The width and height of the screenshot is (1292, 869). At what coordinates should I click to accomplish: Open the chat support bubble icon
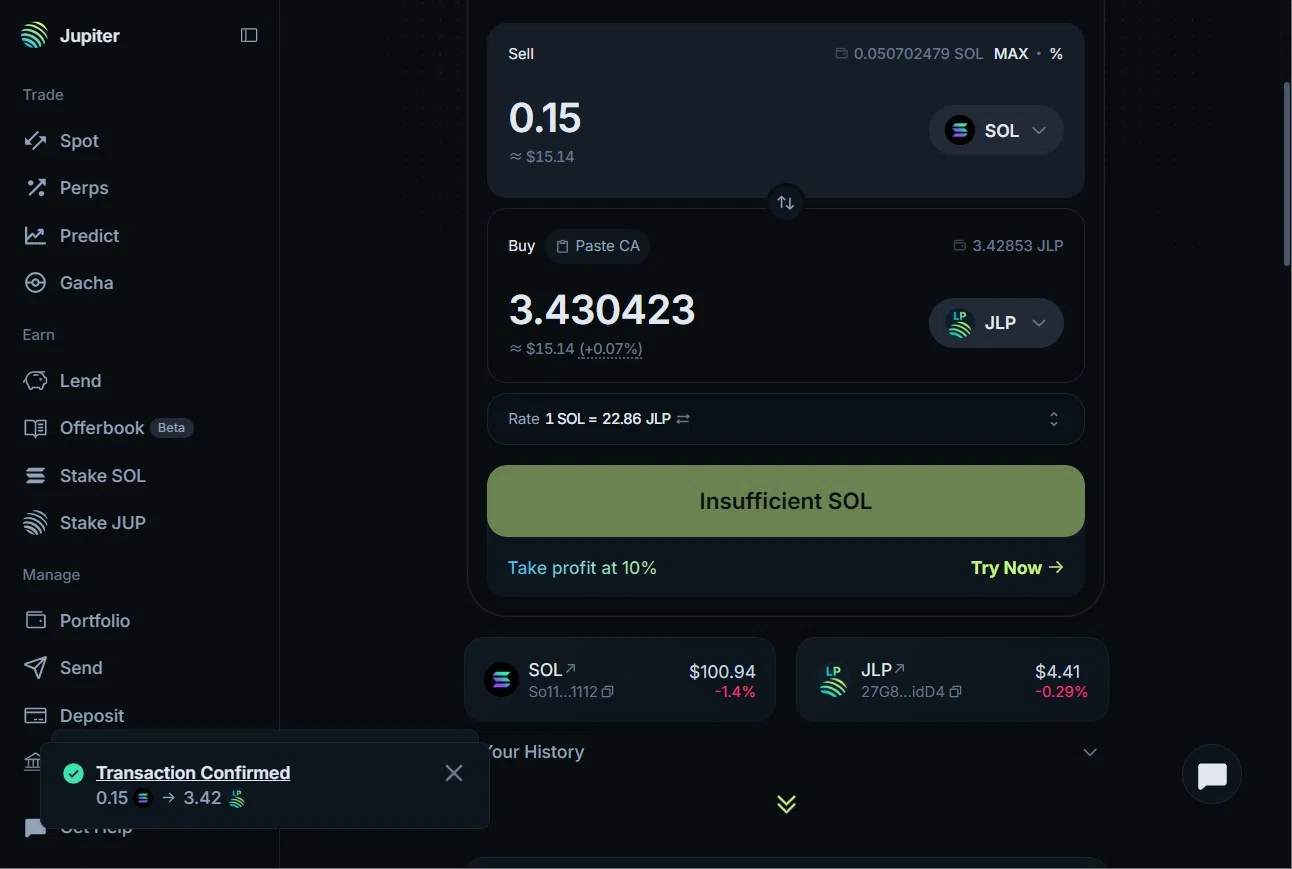click(x=1212, y=775)
